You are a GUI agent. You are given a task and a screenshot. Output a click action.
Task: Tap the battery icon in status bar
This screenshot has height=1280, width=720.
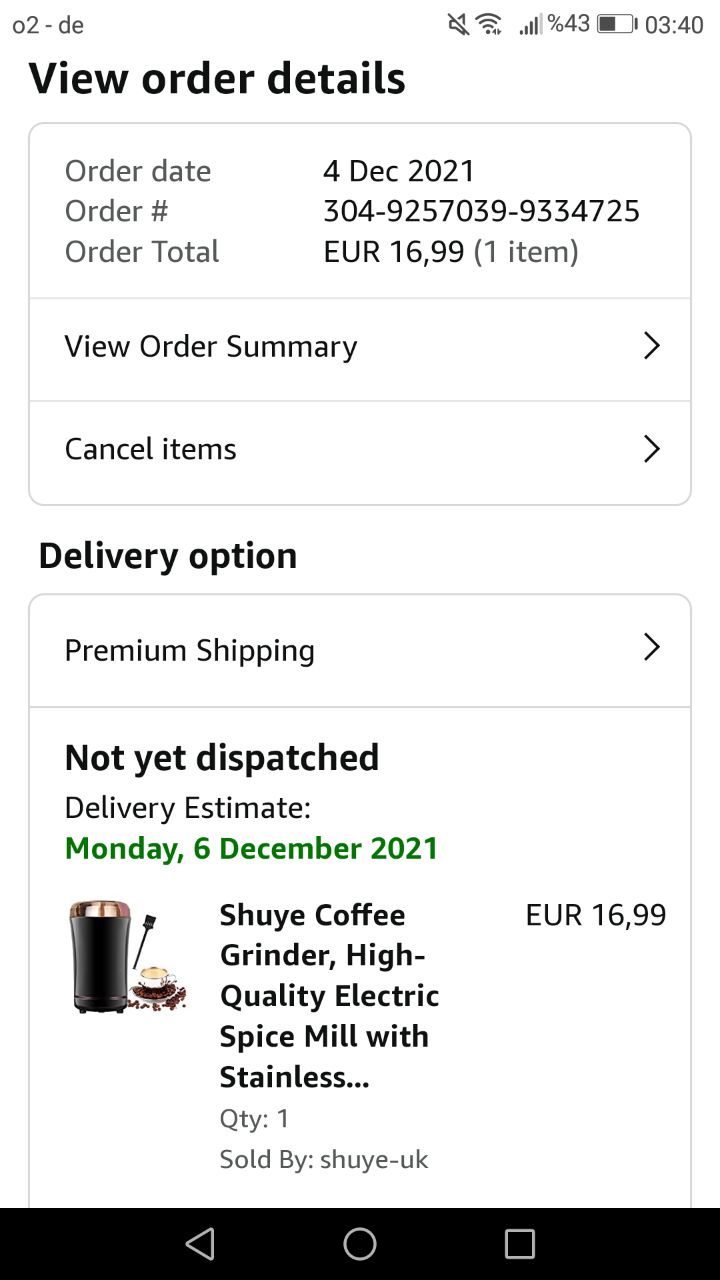[x=617, y=25]
